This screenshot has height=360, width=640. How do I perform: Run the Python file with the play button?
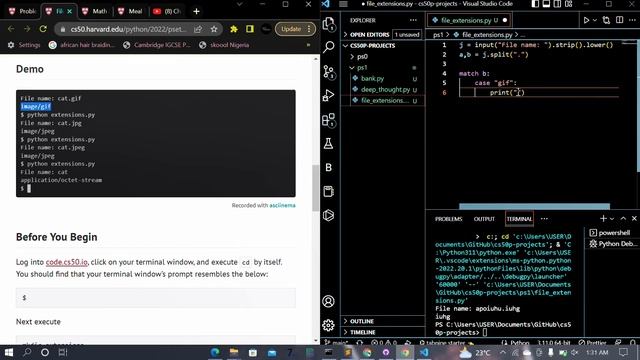coord(586,20)
